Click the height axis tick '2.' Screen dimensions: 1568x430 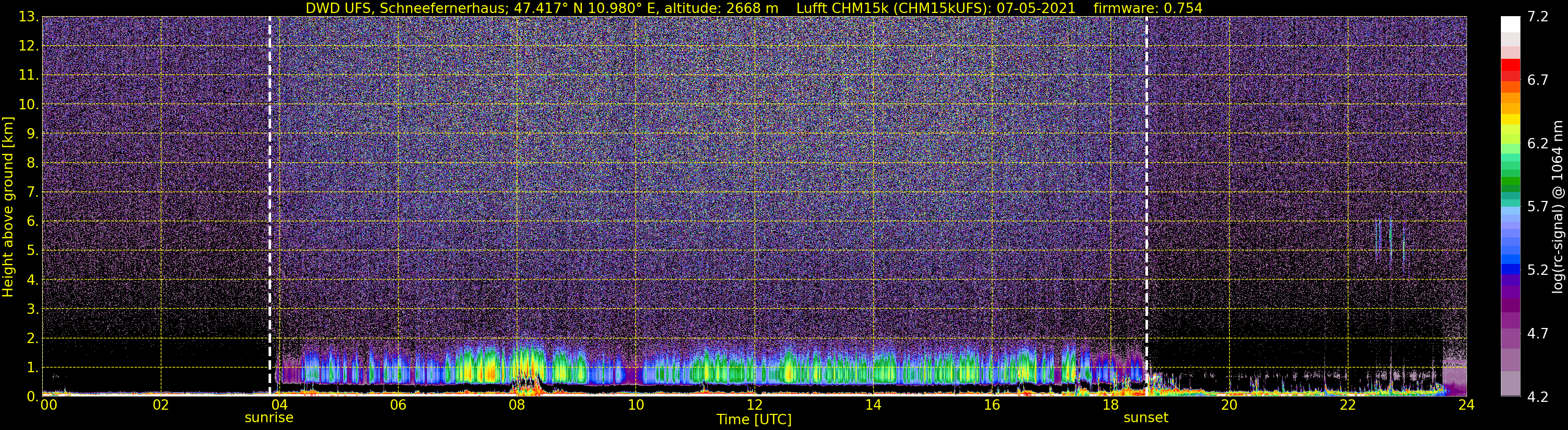coord(33,338)
